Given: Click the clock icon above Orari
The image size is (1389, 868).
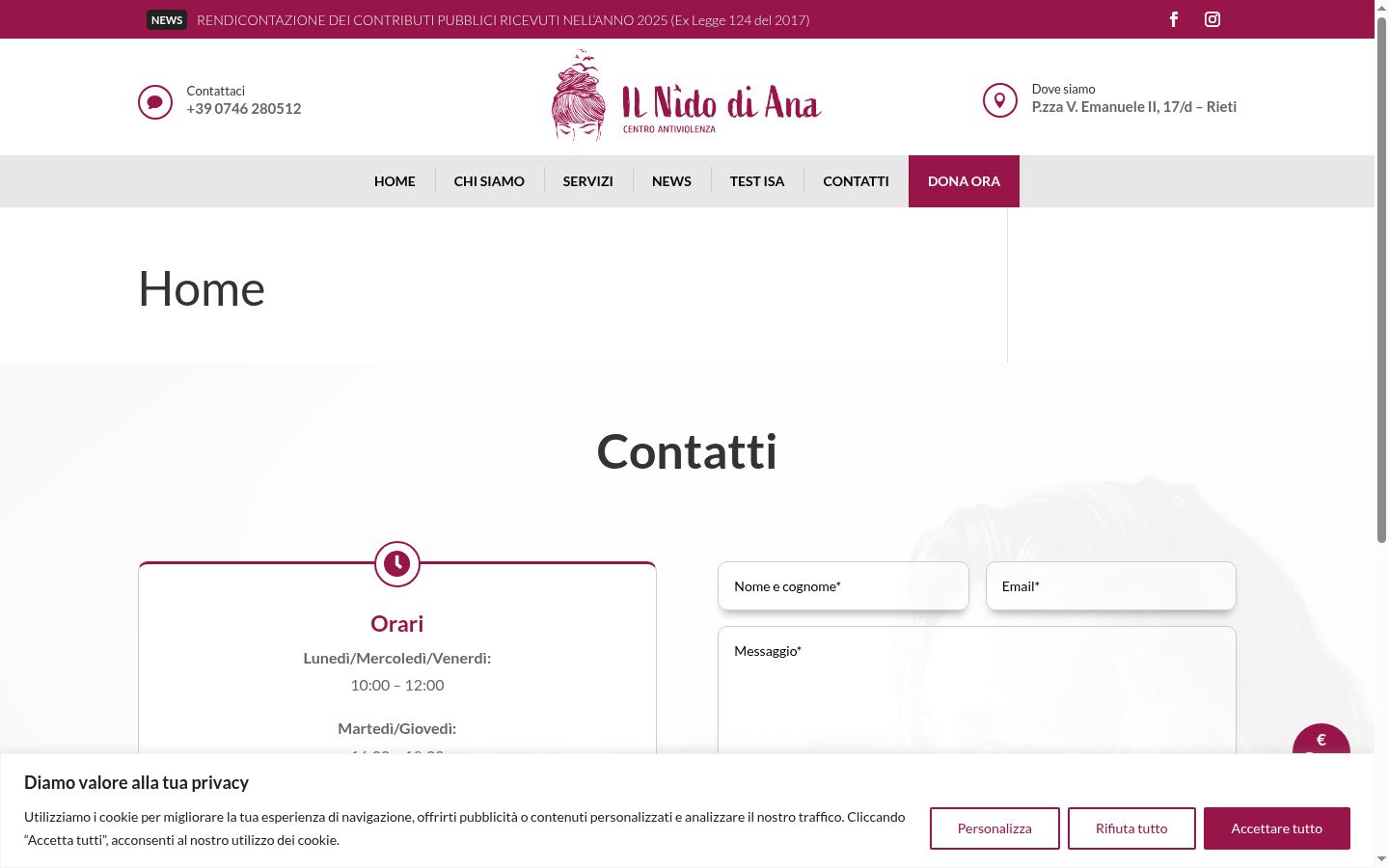Looking at the screenshot, I should pos(397,563).
